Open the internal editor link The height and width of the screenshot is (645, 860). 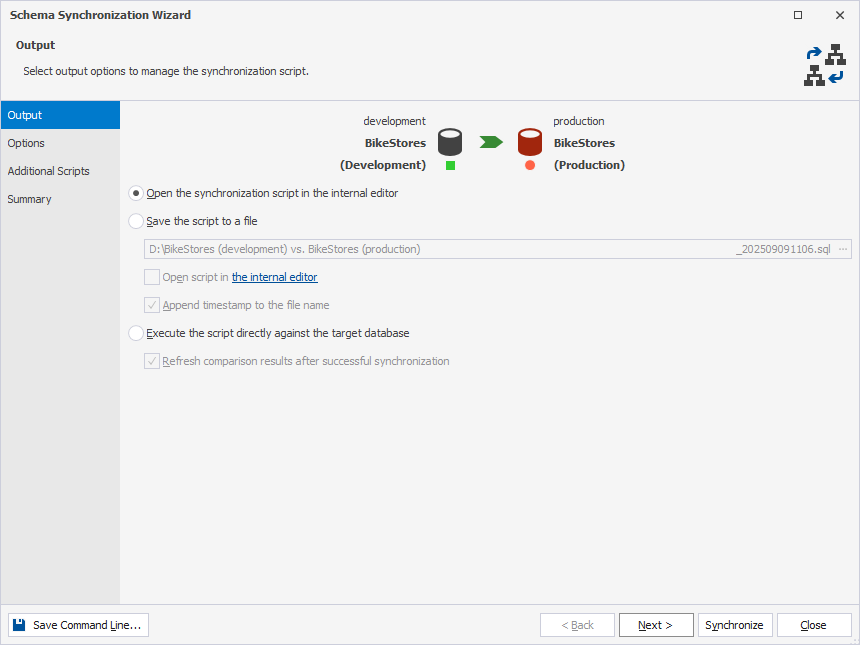coord(274,277)
